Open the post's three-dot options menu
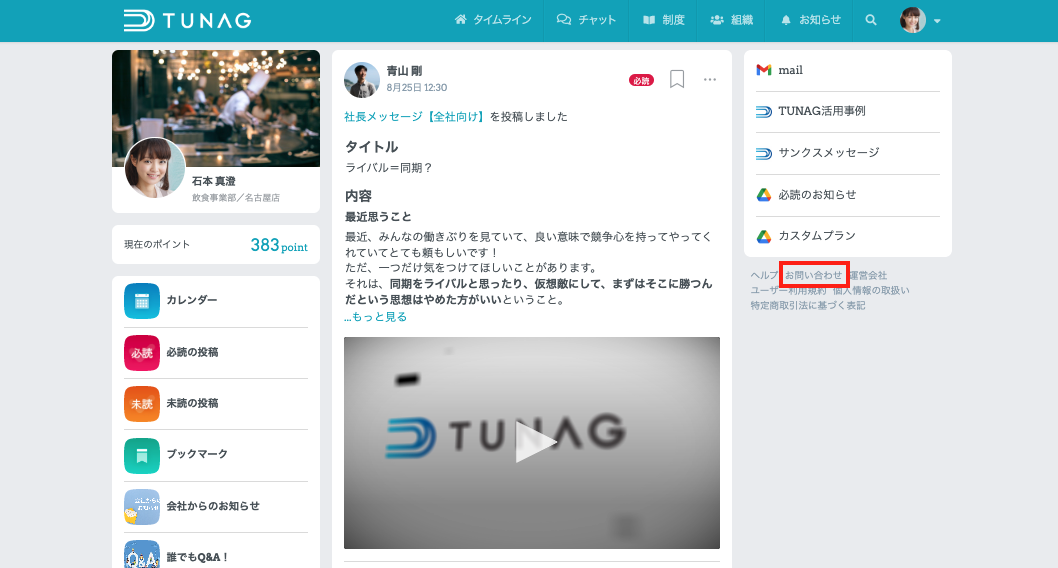Viewport: 1058px width, 568px height. tap(710, 80)
